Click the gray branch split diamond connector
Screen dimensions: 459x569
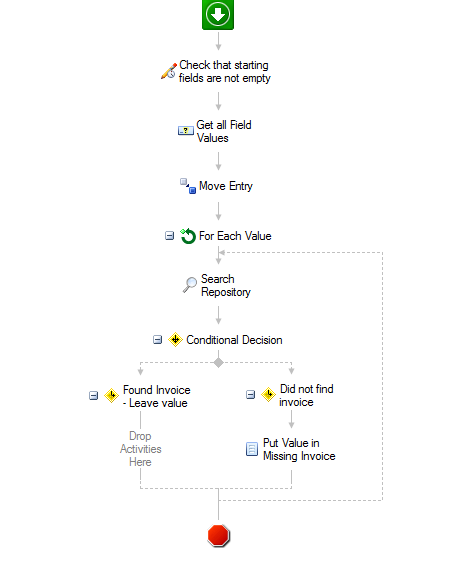(x=218, y=363)
